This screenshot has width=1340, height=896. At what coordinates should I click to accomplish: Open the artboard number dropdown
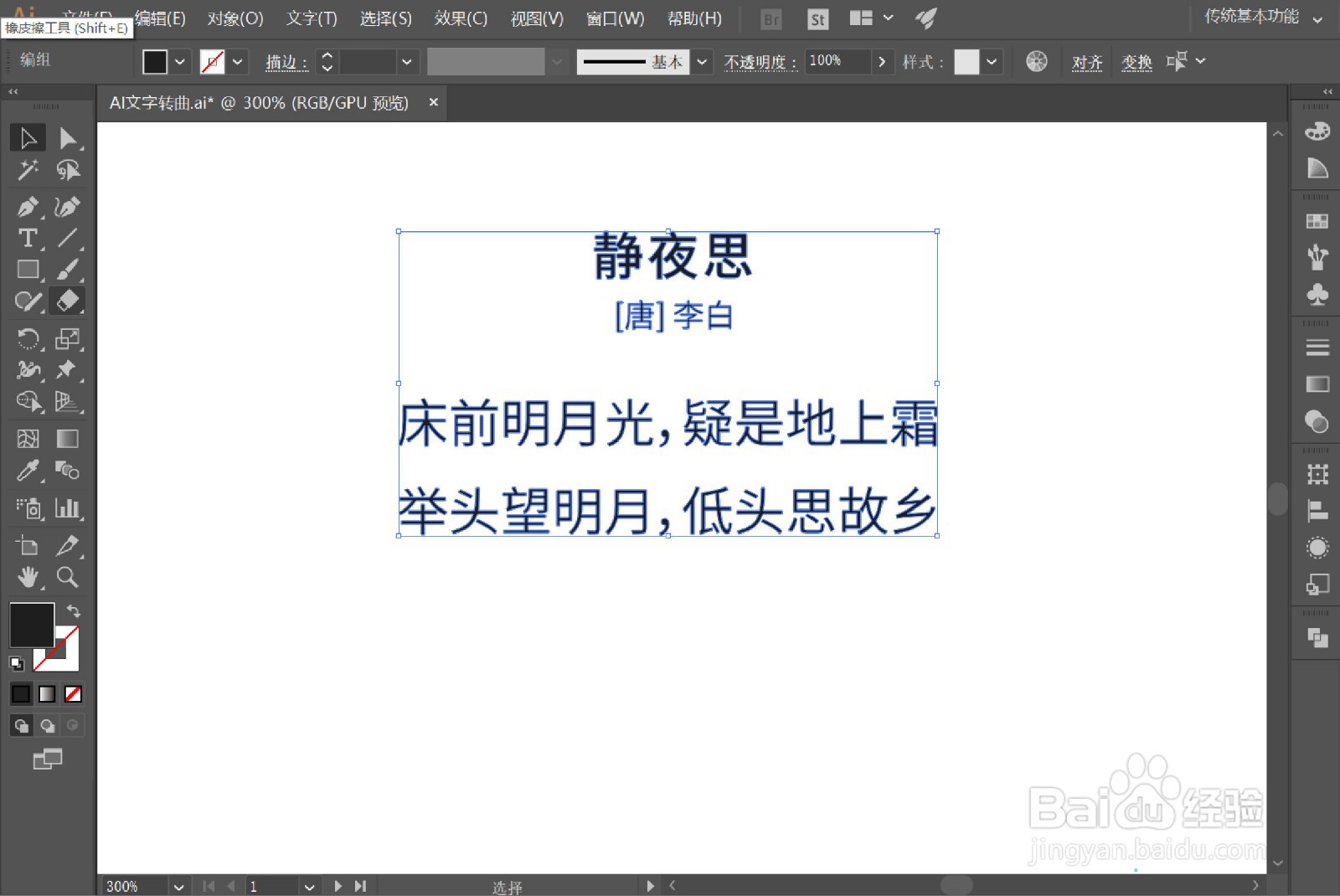309,886
